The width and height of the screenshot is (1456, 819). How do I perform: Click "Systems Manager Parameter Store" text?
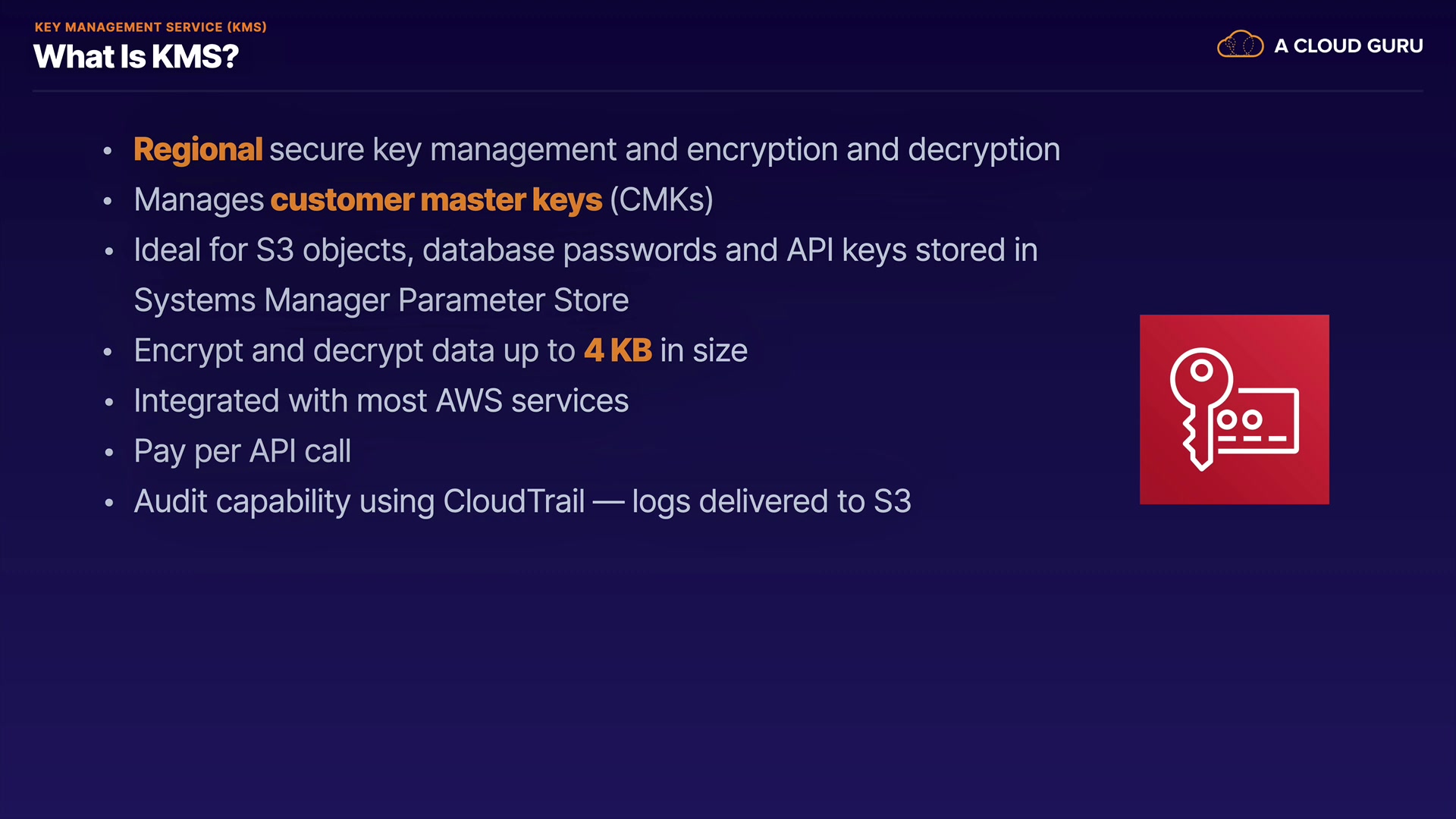coord(381,300)
